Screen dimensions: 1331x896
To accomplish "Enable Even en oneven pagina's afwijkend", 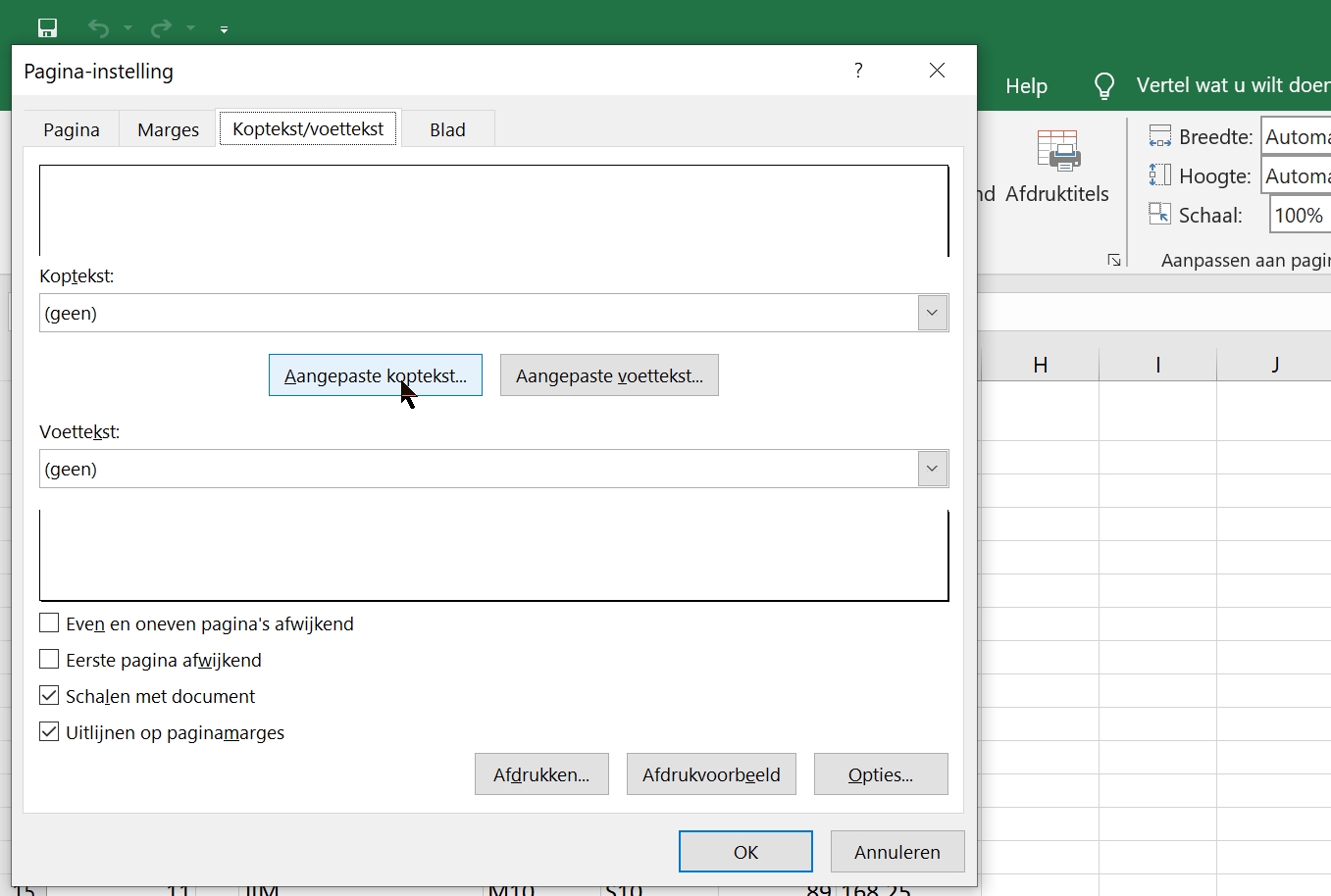I will click(49, 623).
